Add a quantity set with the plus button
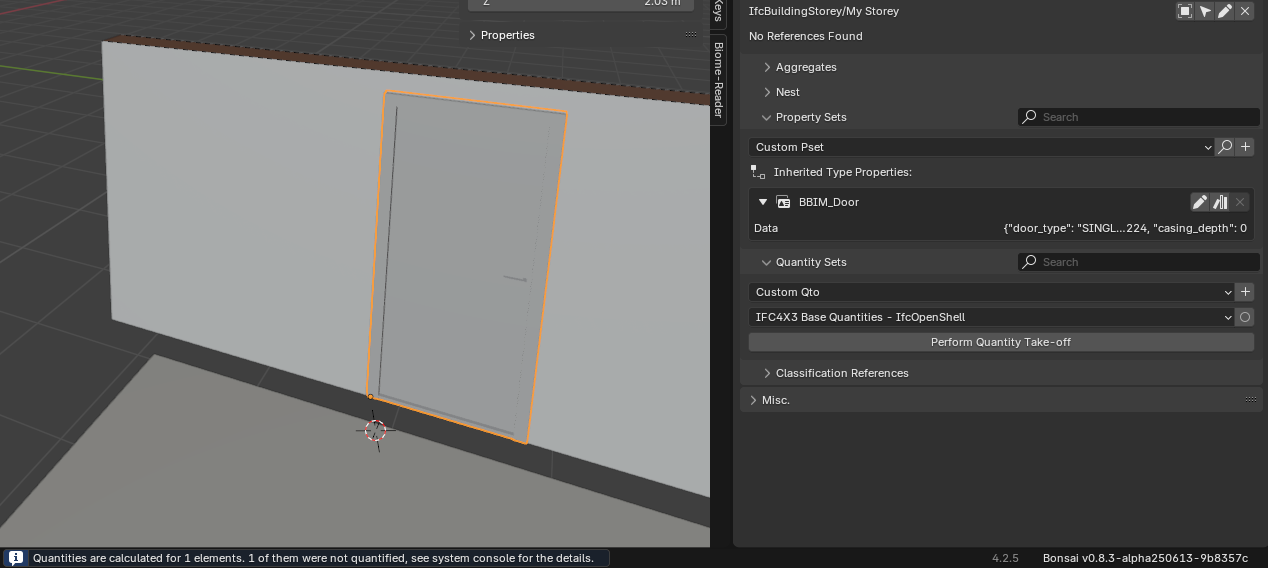The image size is (1268, 568). coord(1245,292)
